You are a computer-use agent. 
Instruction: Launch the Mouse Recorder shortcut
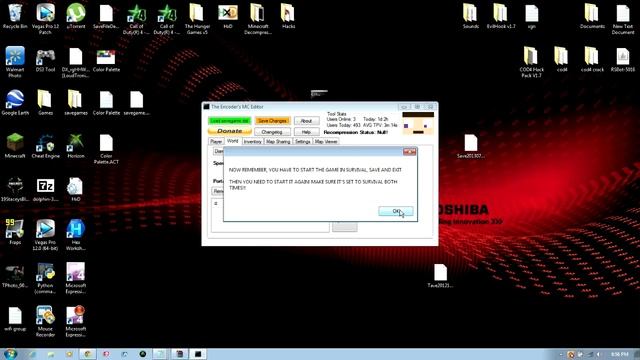[x=45, y=322]
